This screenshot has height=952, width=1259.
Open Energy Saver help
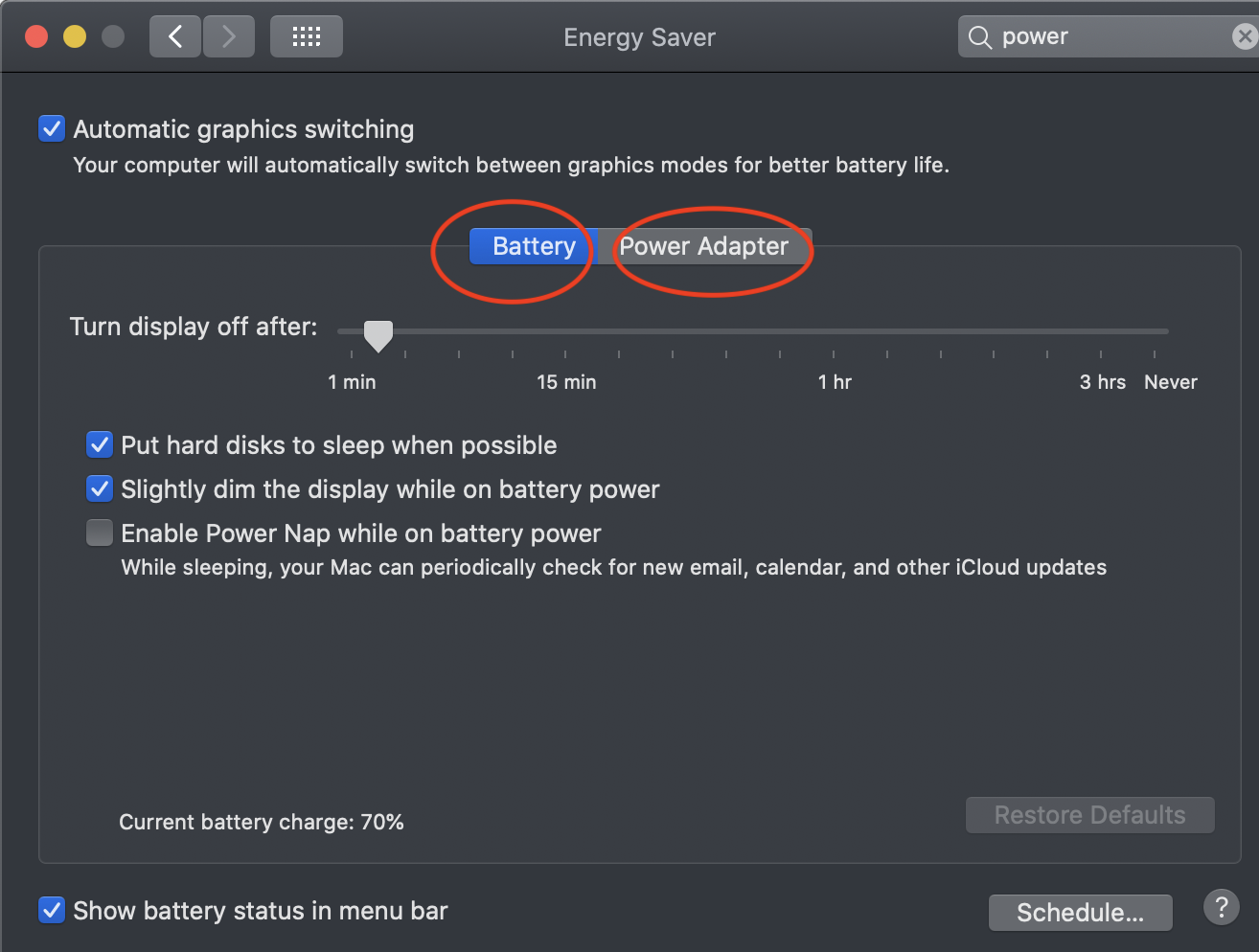point(1221,907)
